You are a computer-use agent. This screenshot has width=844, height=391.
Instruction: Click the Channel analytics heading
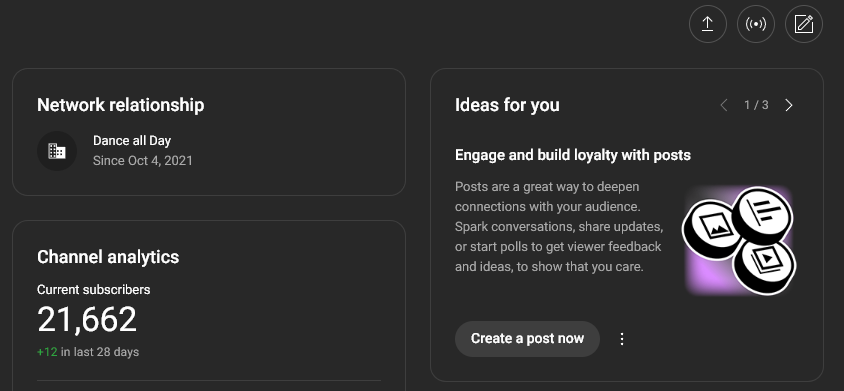tap(108, 257)
